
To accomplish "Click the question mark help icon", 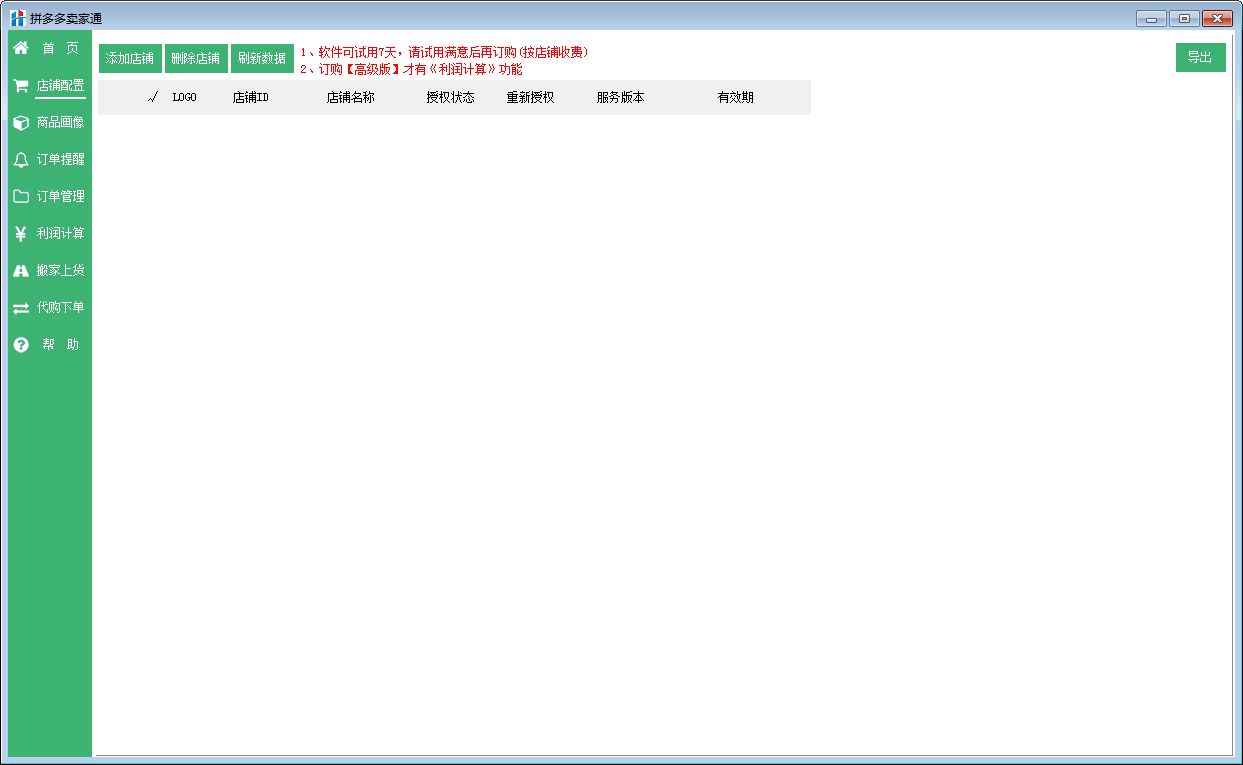I will (20, 345).
